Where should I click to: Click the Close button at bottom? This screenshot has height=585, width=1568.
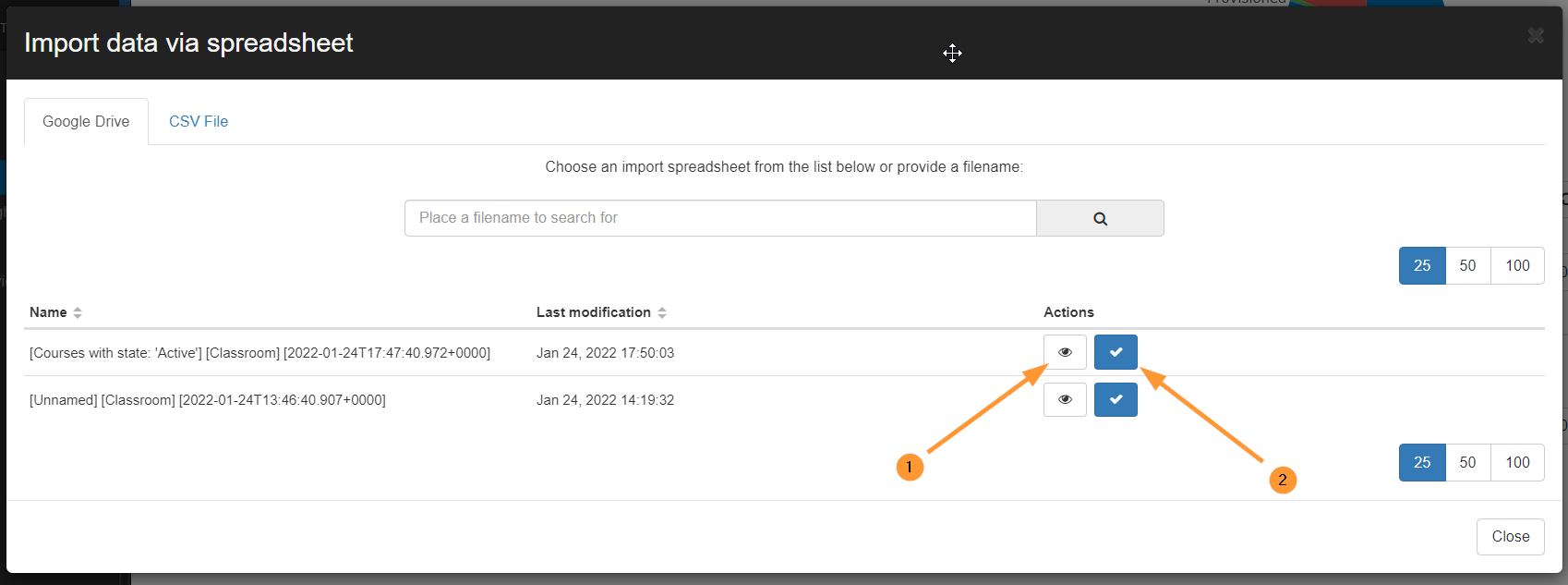(1510, 536)
